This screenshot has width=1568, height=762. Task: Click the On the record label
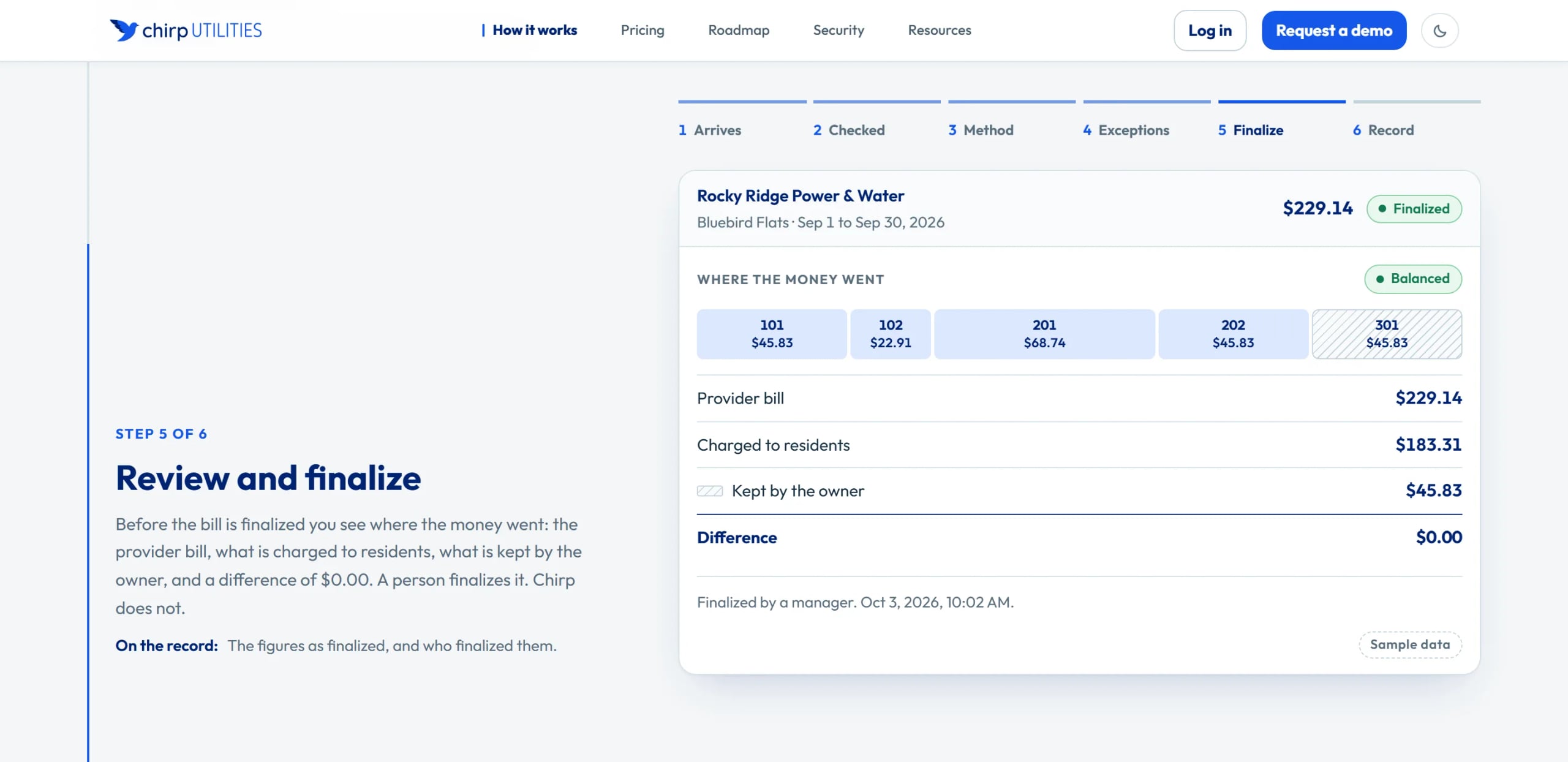(167, 646)
